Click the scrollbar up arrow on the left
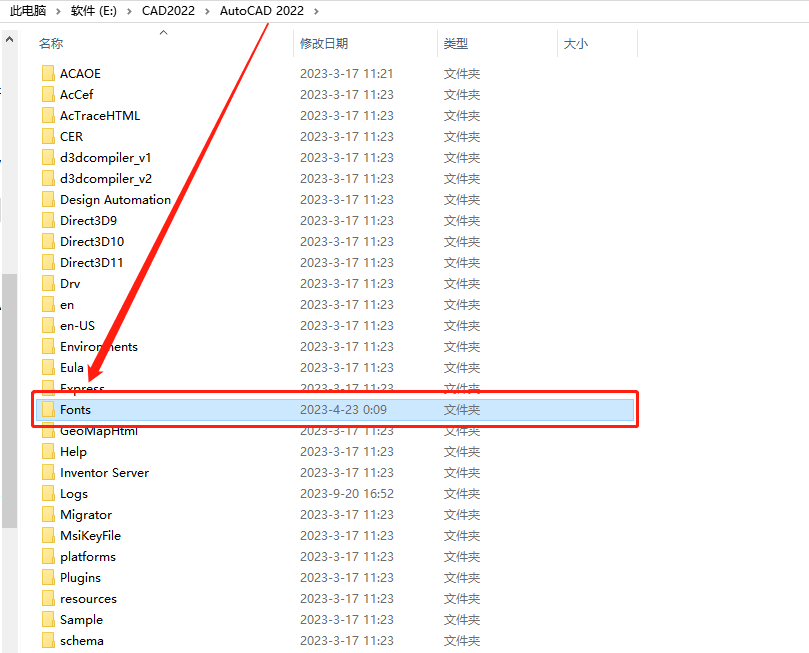The width and height of the screenshot is (809, 653). 9,40
